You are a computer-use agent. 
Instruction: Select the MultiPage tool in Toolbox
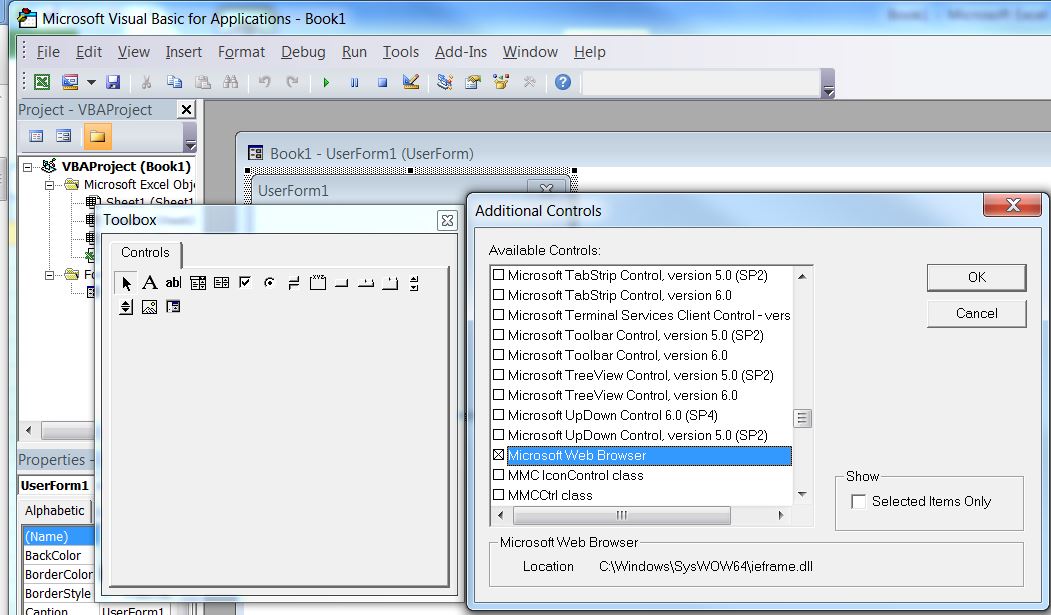pyautogui.click(x=390, y=283)
